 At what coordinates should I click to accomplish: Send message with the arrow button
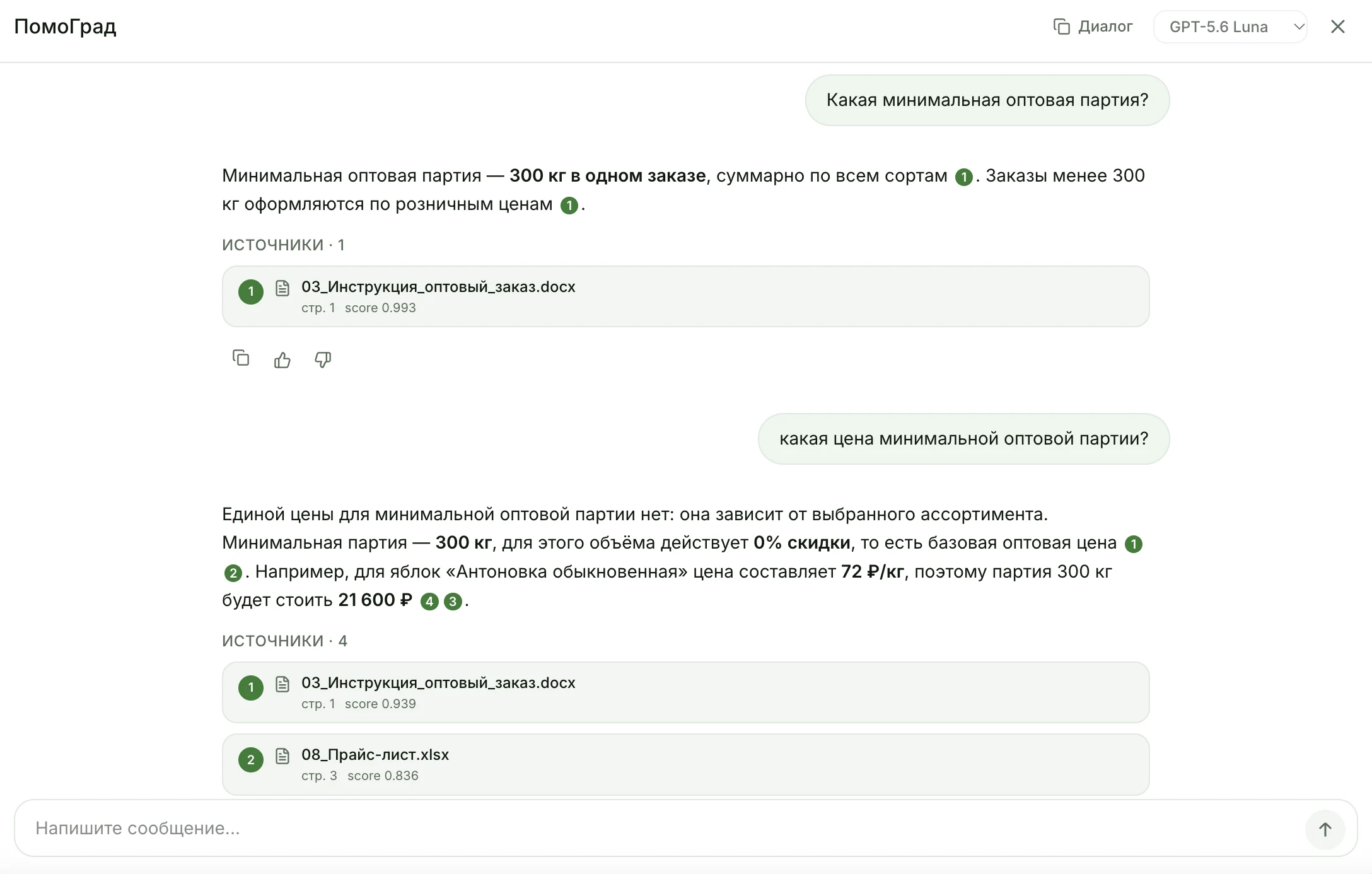[1325, 829]
